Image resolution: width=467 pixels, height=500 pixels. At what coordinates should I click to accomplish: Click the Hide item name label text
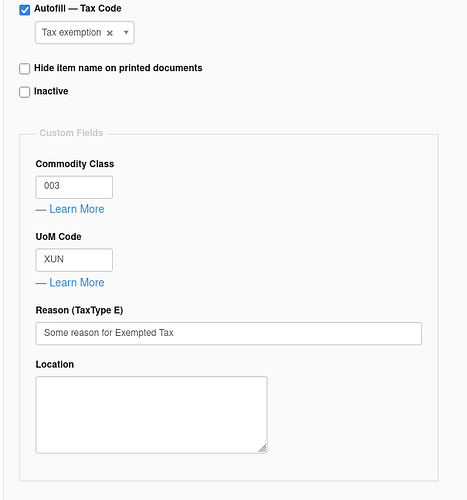pos(118,68)
